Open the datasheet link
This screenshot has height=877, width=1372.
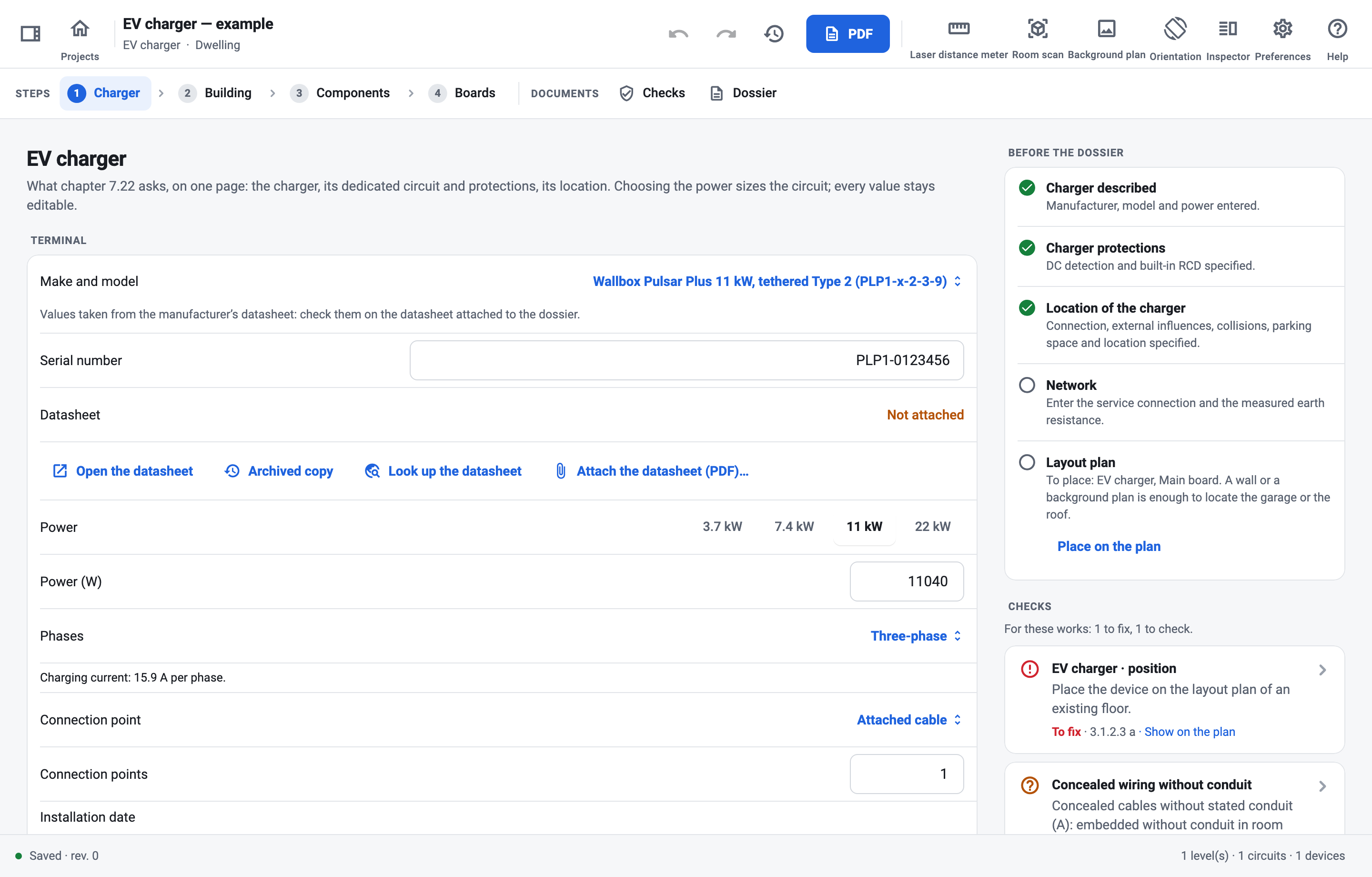click(x=123, y=471)
